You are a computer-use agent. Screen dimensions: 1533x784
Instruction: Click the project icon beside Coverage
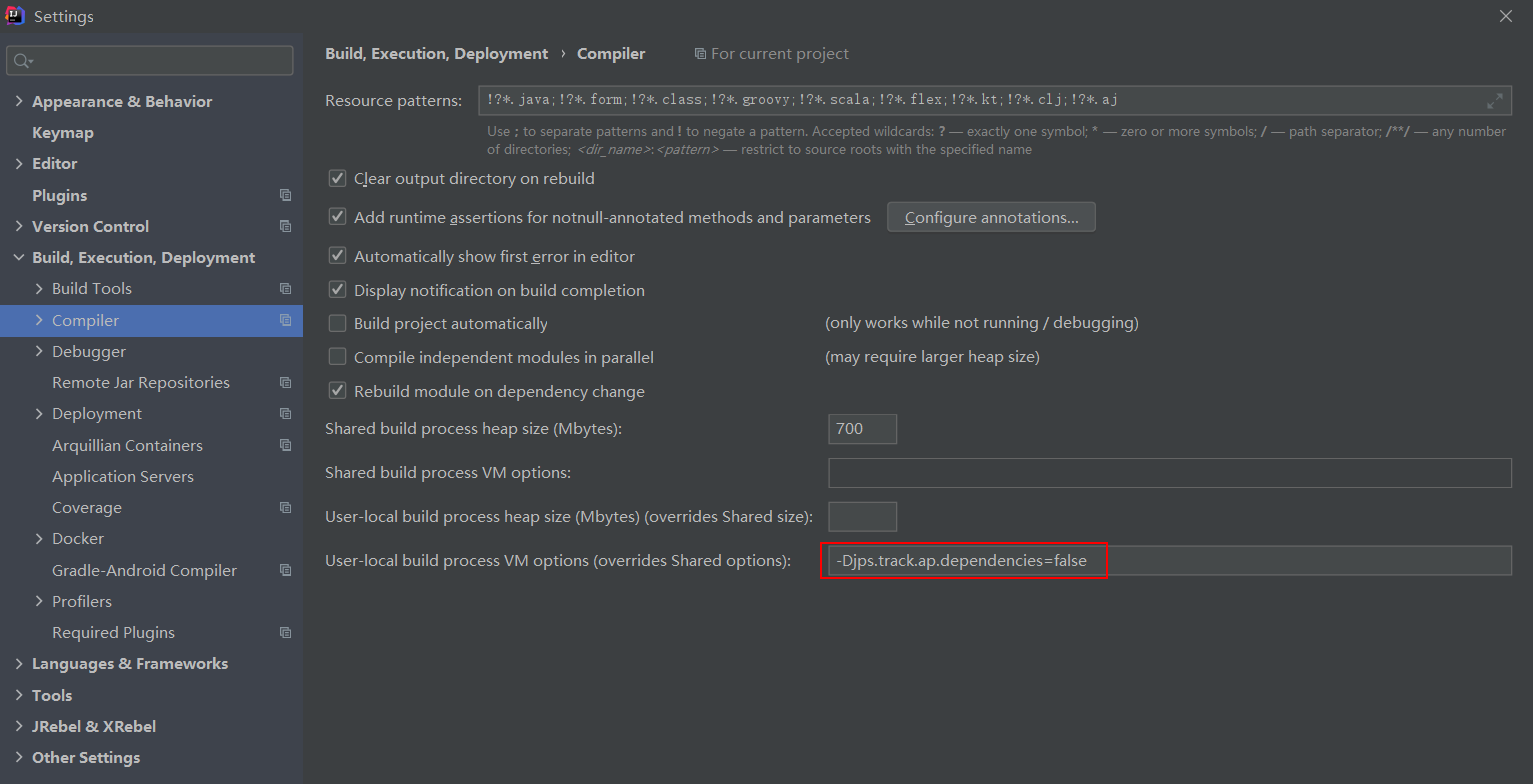[x=285, y=507]
